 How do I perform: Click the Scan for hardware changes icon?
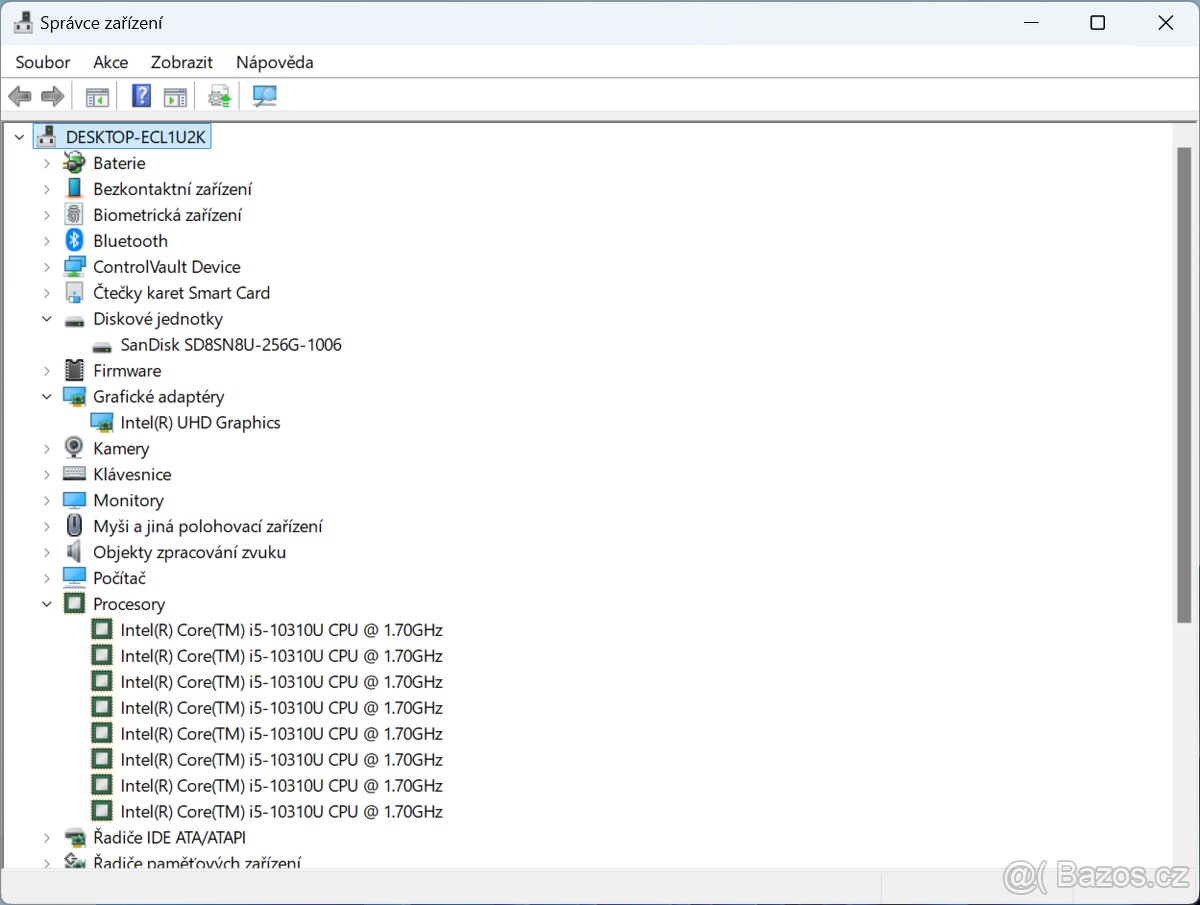tap(263, 95)
